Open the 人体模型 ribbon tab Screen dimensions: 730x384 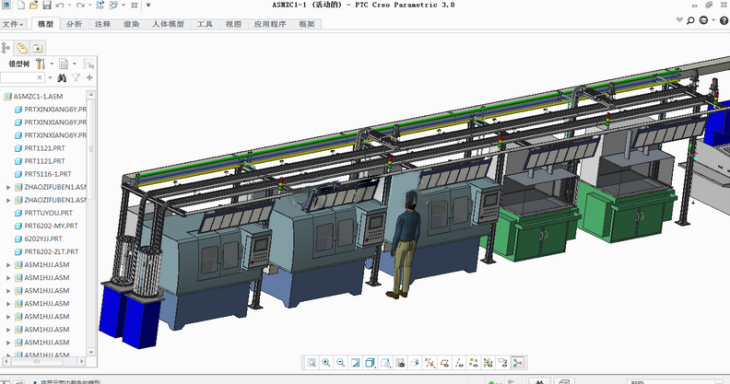168,24
